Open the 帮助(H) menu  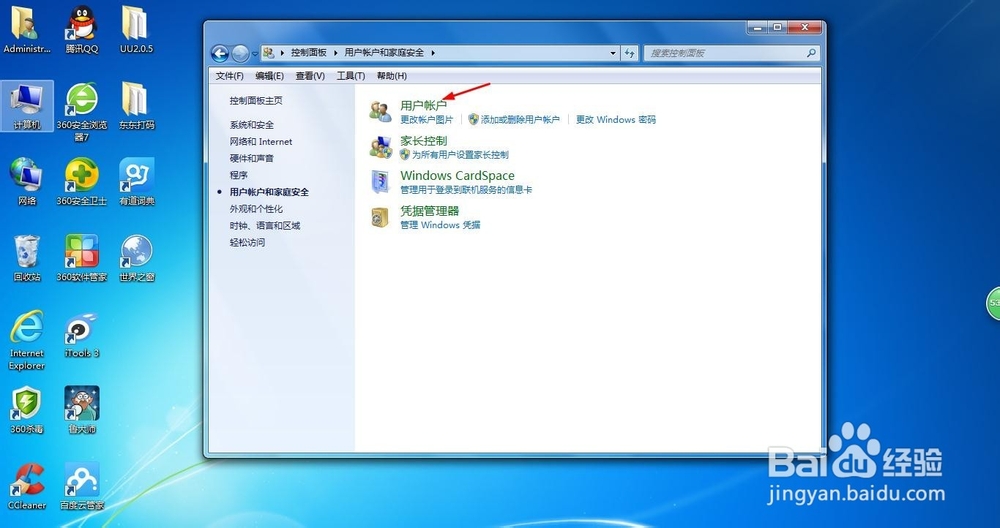coord(392,76)
